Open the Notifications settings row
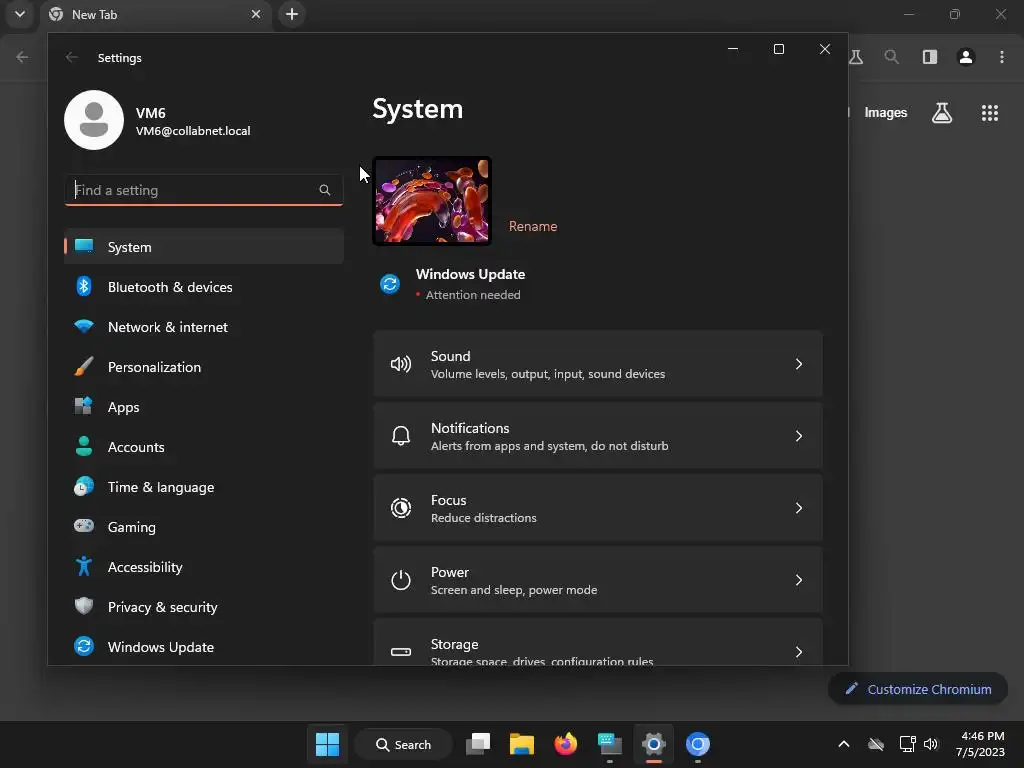 coord(598,436)
